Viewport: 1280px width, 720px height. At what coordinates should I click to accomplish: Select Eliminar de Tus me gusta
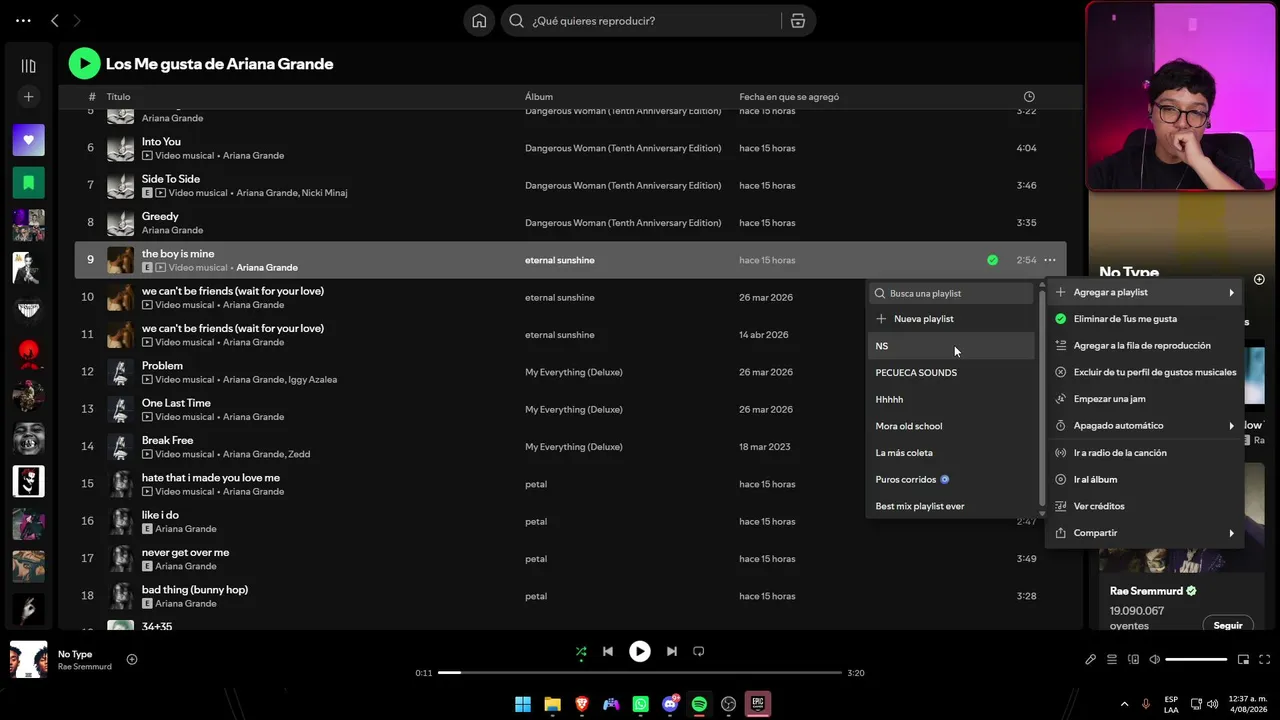[1145, 319]
